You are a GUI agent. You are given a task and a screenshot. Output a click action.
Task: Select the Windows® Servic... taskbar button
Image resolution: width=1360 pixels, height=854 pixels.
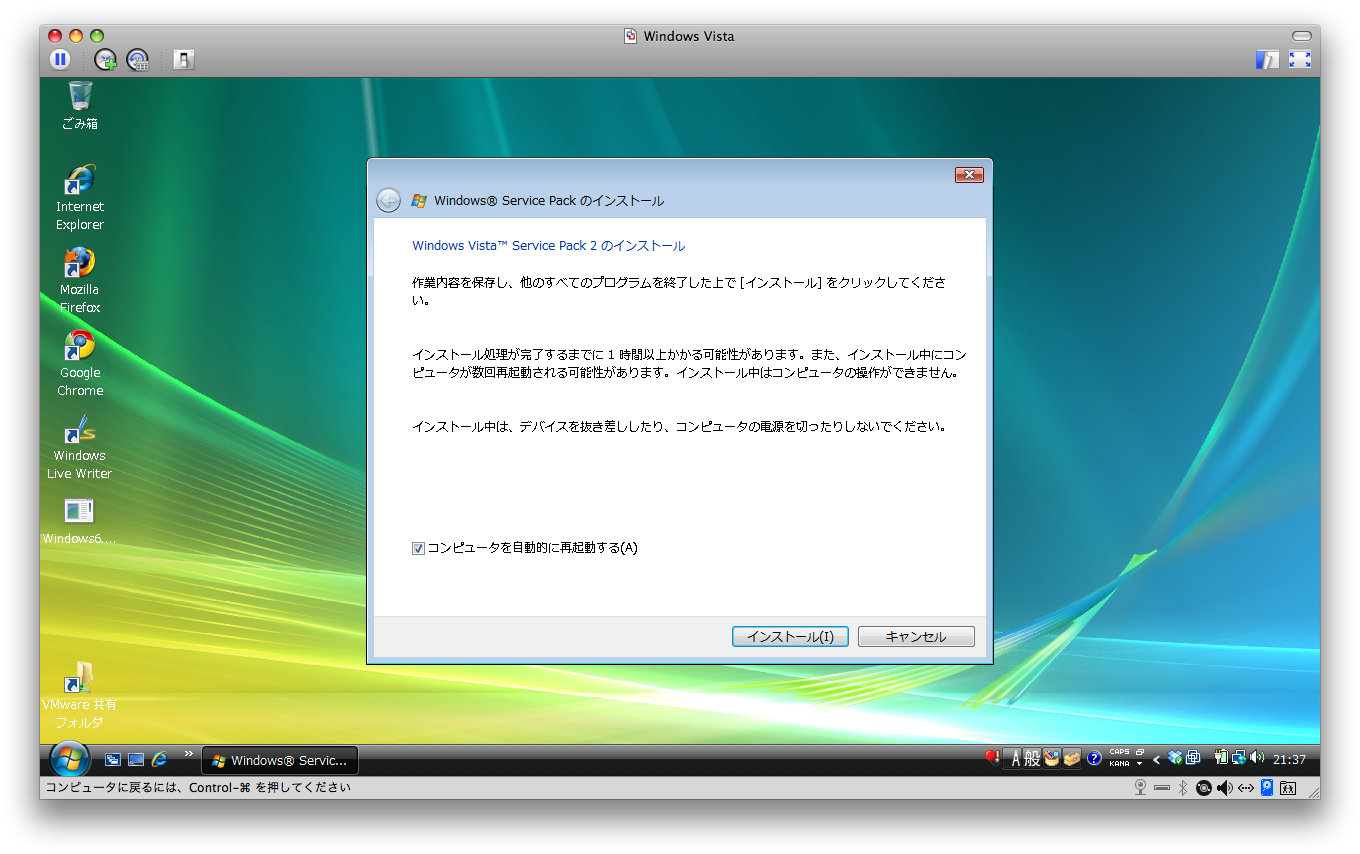(x=280, y=761)
